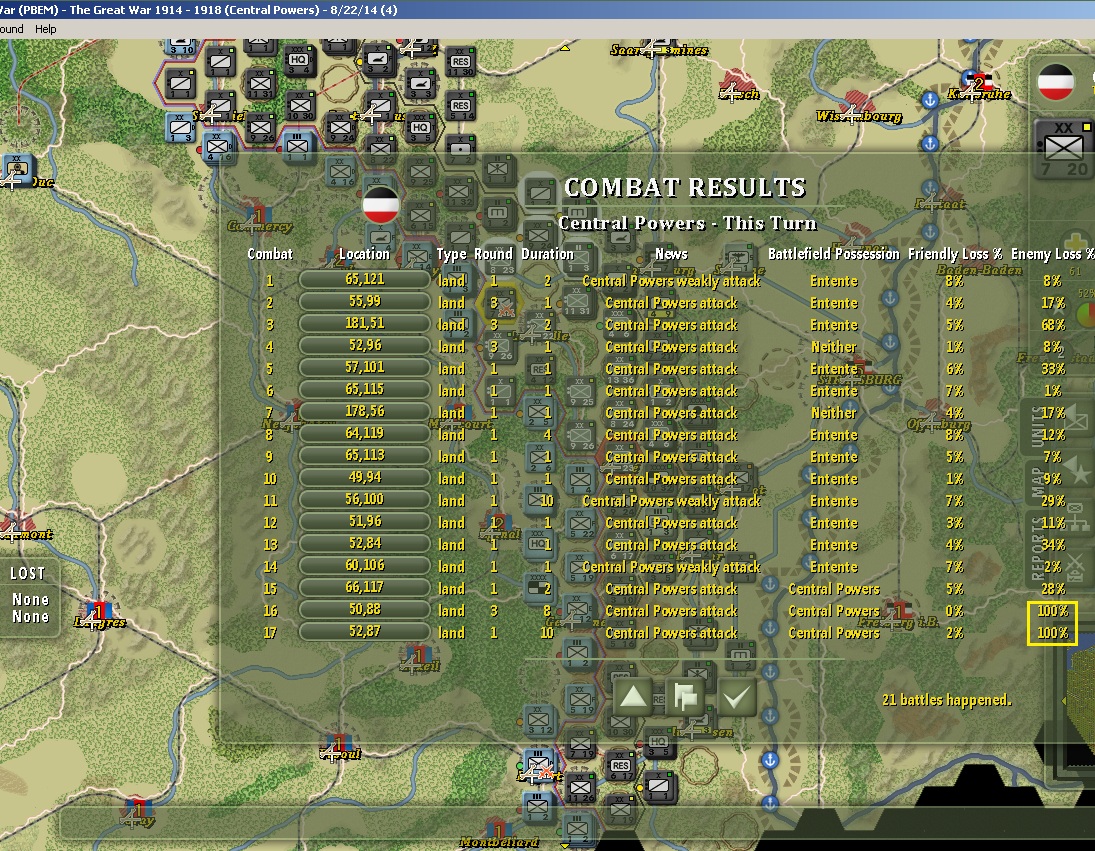Show combat location 56,100
The width and height of the screenshot is (1095, 851).
365,499
